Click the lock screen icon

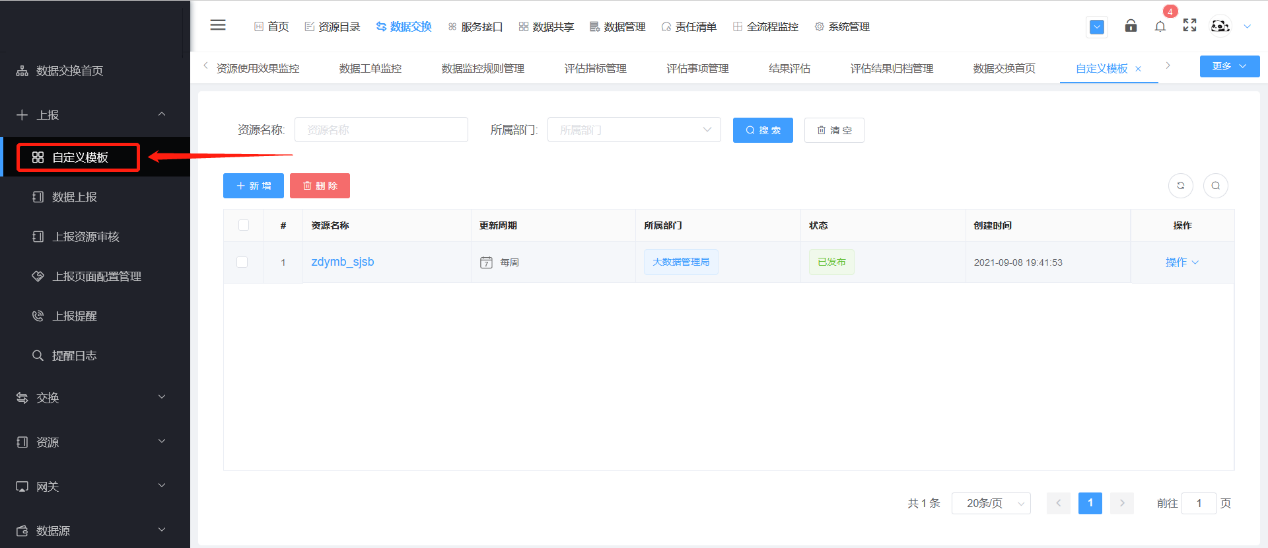point(1131,26)
